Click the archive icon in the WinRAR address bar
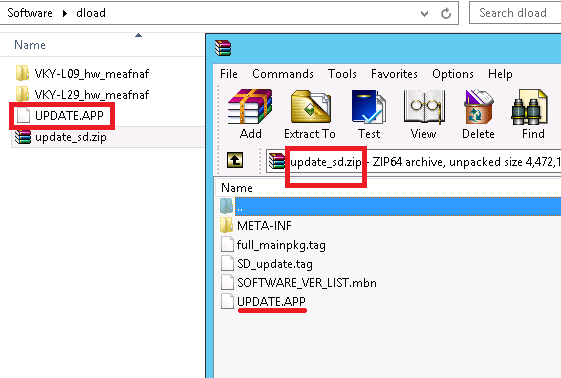 [277, 161]
